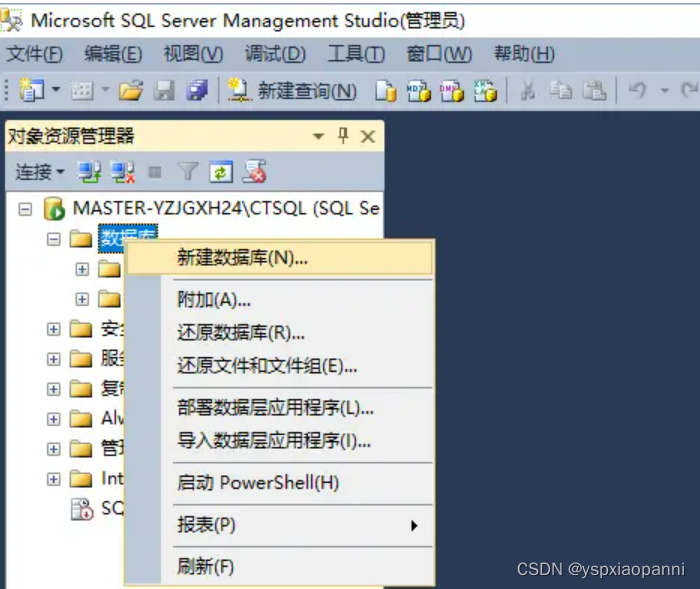Image resolution: width=700 pixels, height=589 pixels.
Task: Click the Open File folder icon
Action: (131, 90)
